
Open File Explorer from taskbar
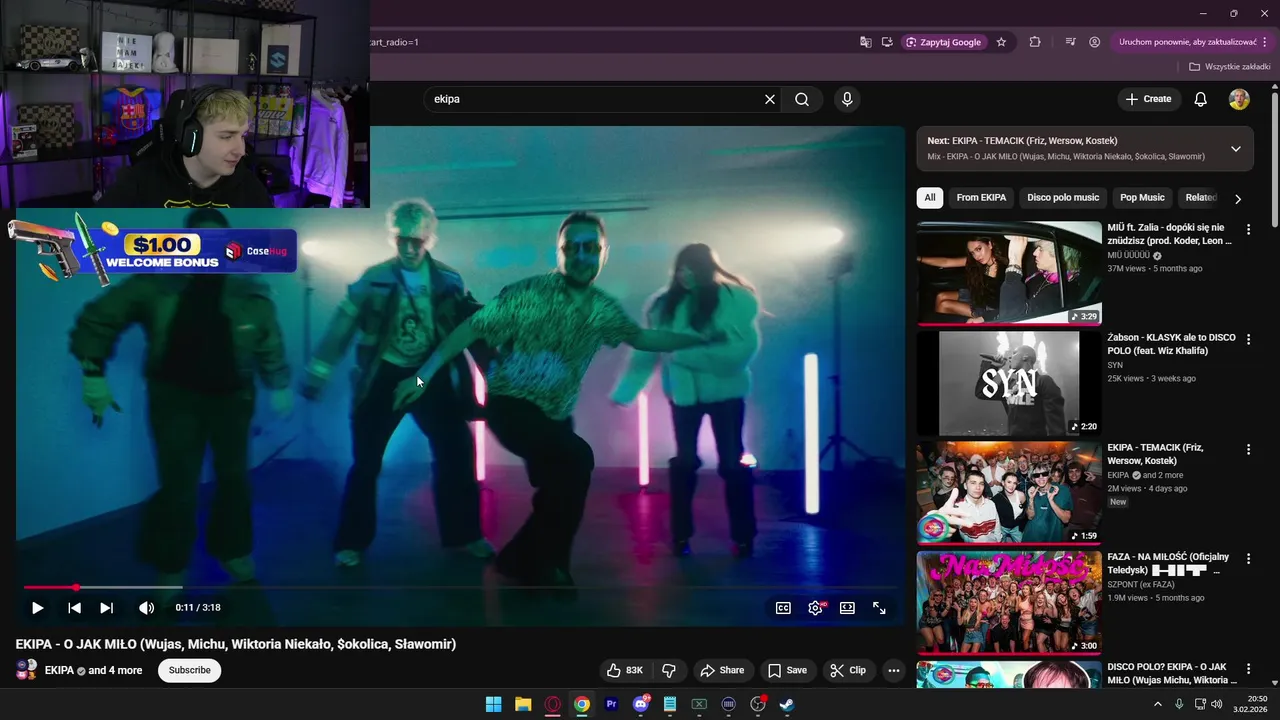523,704
